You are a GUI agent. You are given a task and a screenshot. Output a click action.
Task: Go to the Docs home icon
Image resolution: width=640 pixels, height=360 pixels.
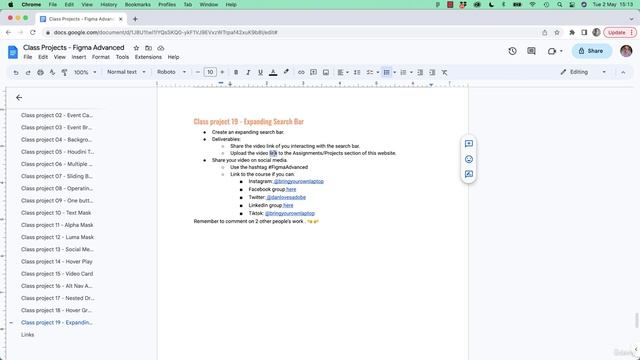13,52
